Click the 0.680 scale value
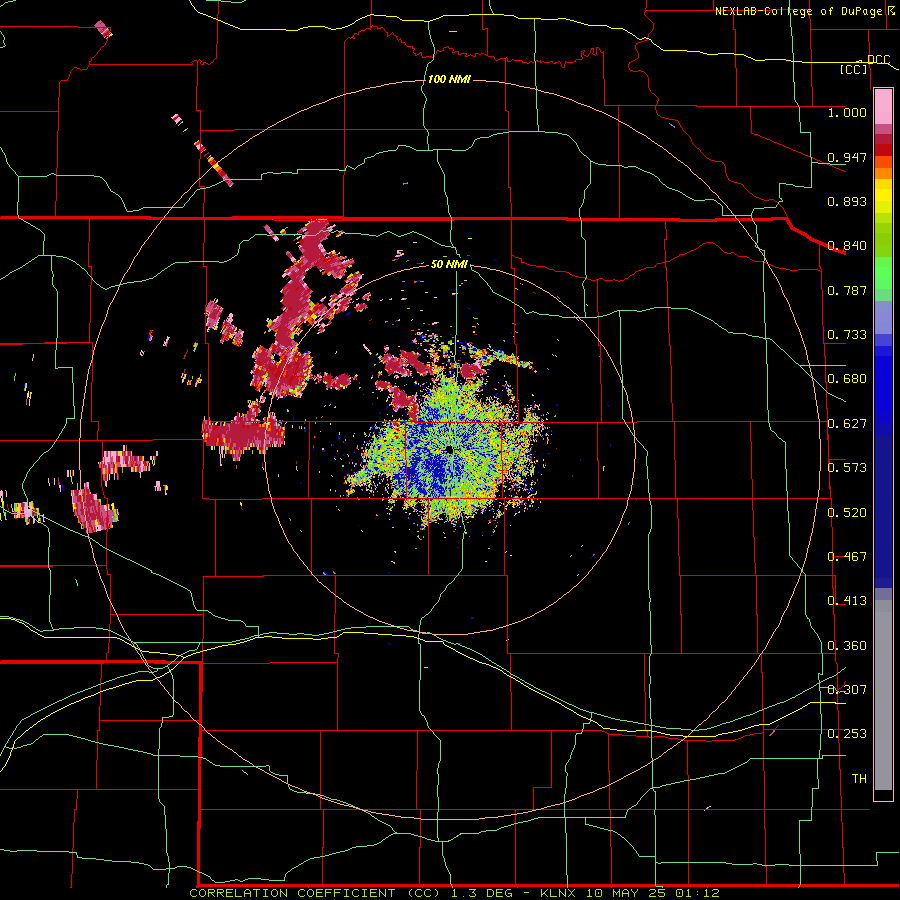The width and height of the screenshot is (900, 900). pos(847,379)
